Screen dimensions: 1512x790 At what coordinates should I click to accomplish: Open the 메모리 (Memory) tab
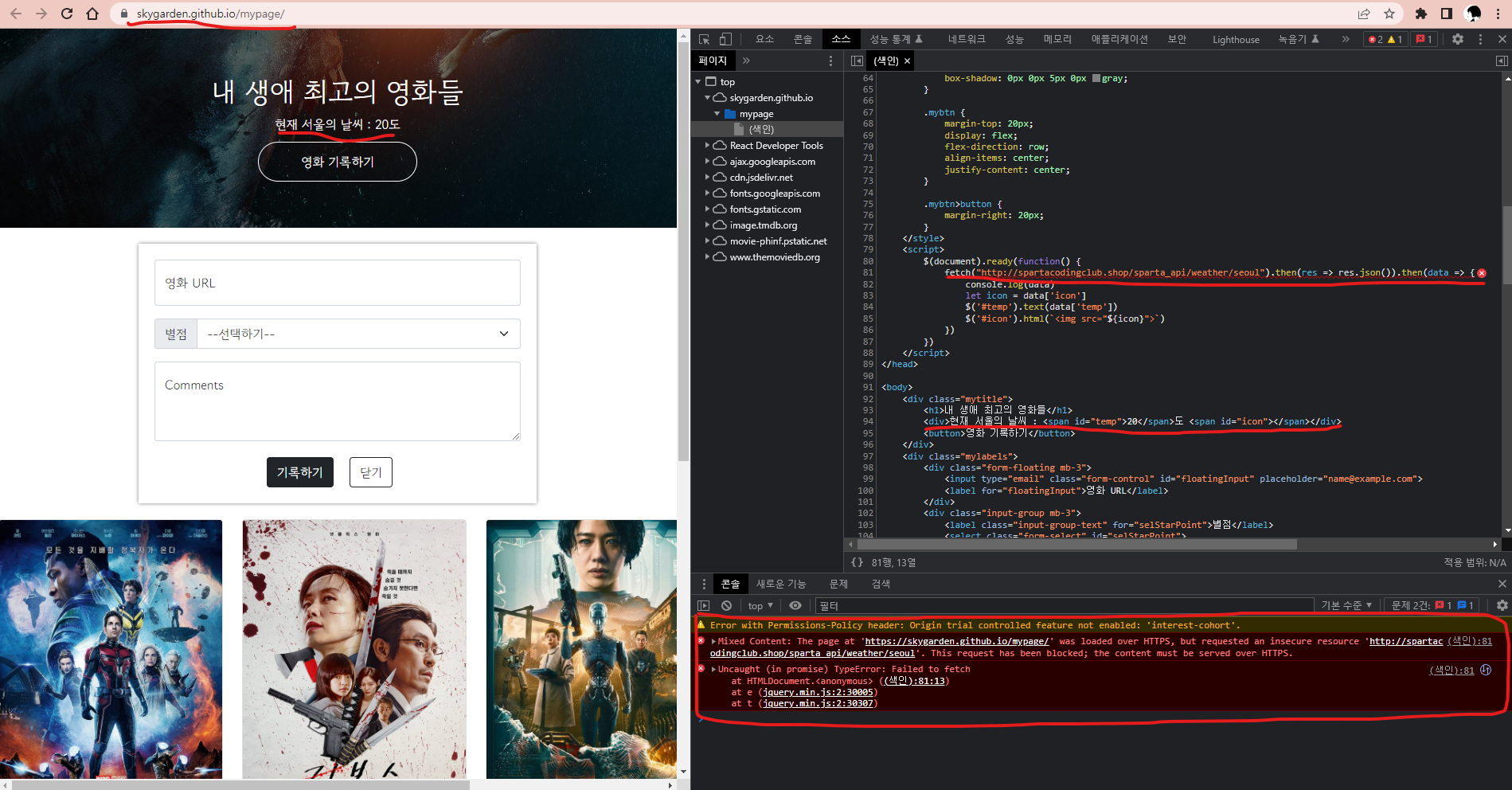[x=1057, y=39]
